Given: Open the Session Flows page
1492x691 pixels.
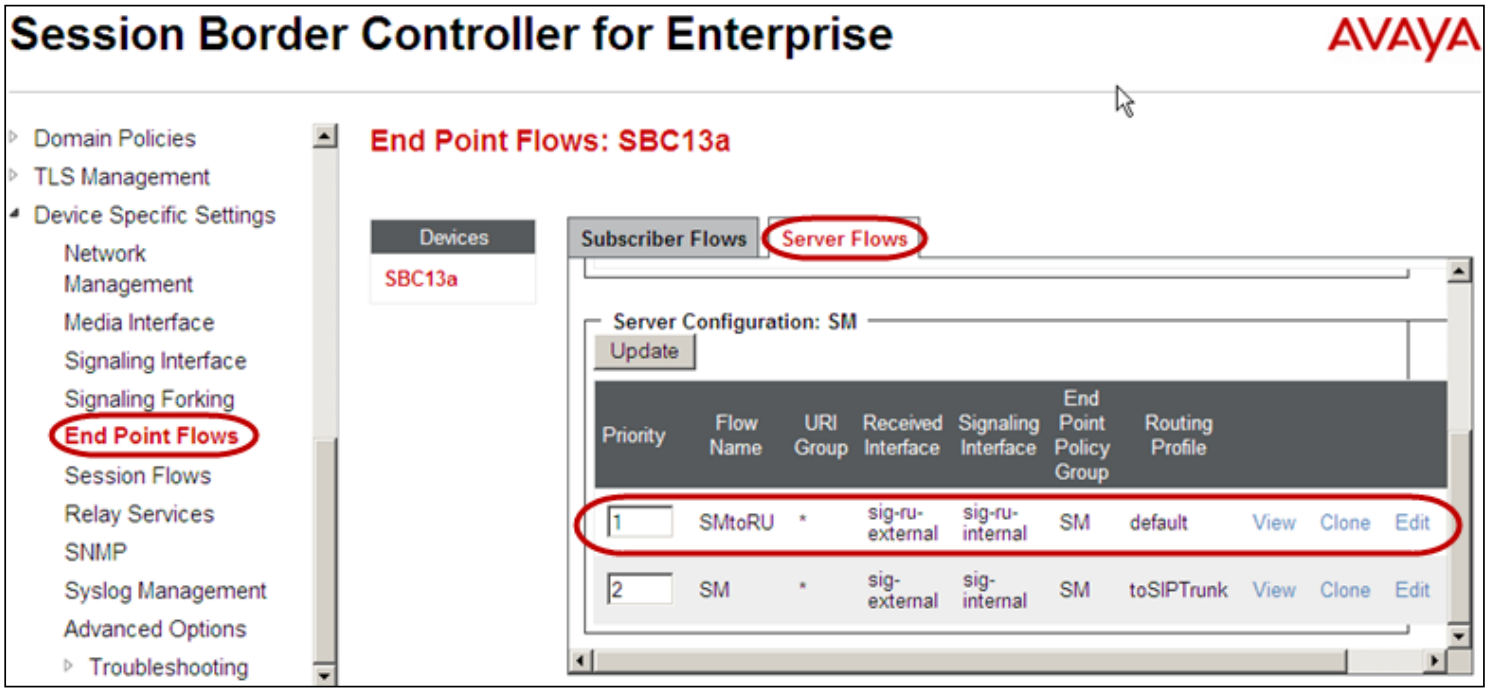Looking at the screenshot, I should pyautogui.click(x=138, y=475).
